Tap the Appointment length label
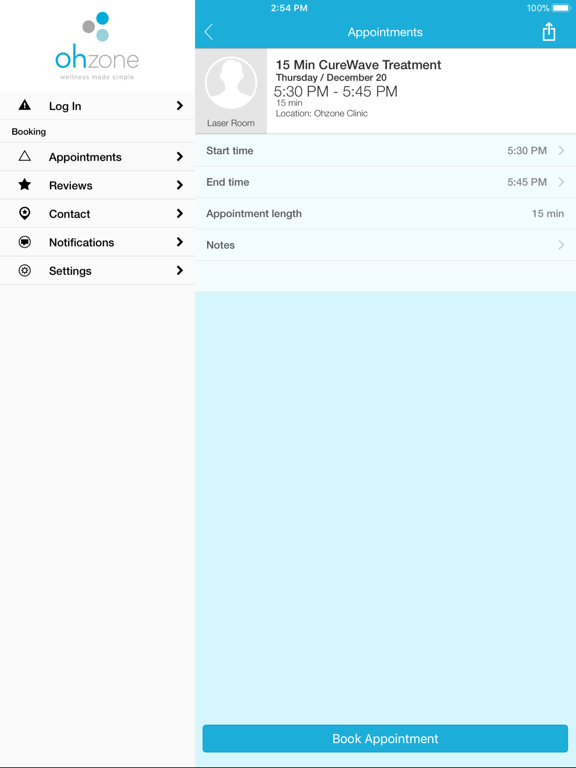This screenshot has height=768, width=576. [254, 214]
